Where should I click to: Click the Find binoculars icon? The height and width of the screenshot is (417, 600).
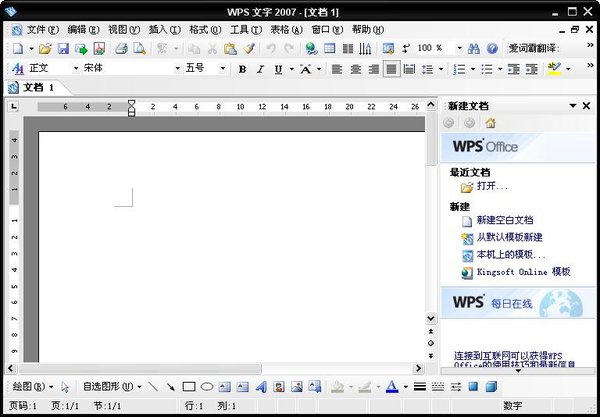[x=474, y=49]
